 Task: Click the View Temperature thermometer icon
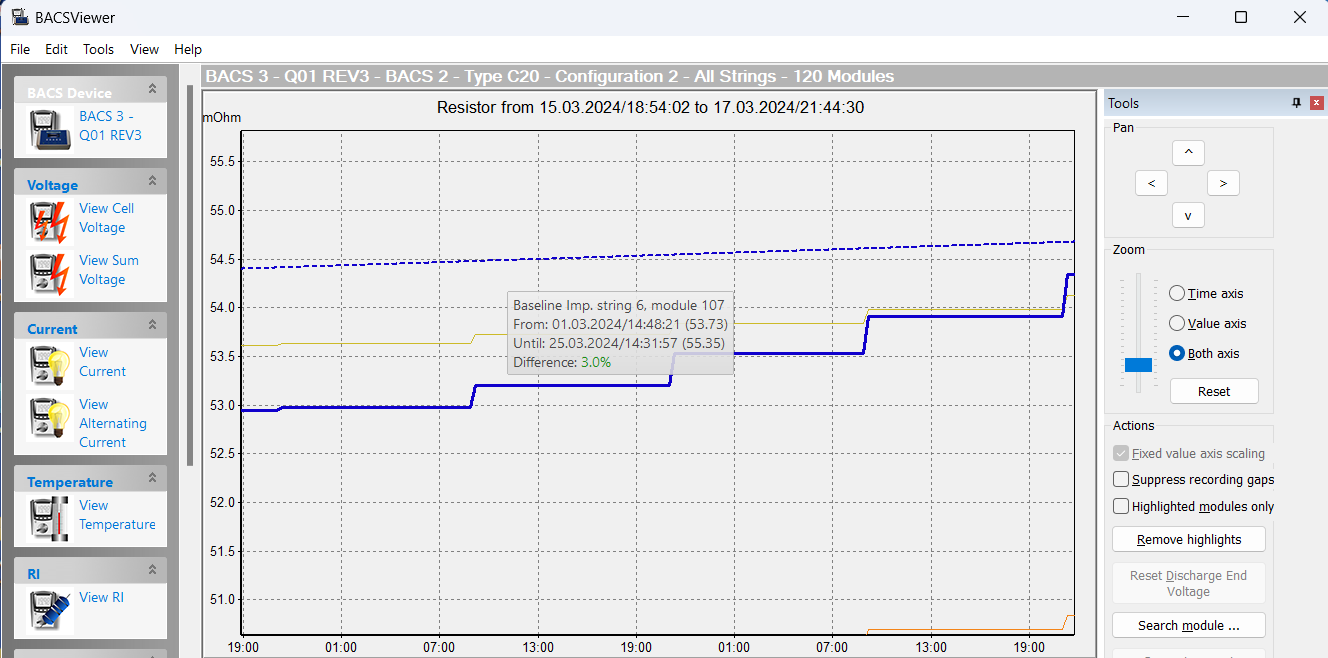49,517
